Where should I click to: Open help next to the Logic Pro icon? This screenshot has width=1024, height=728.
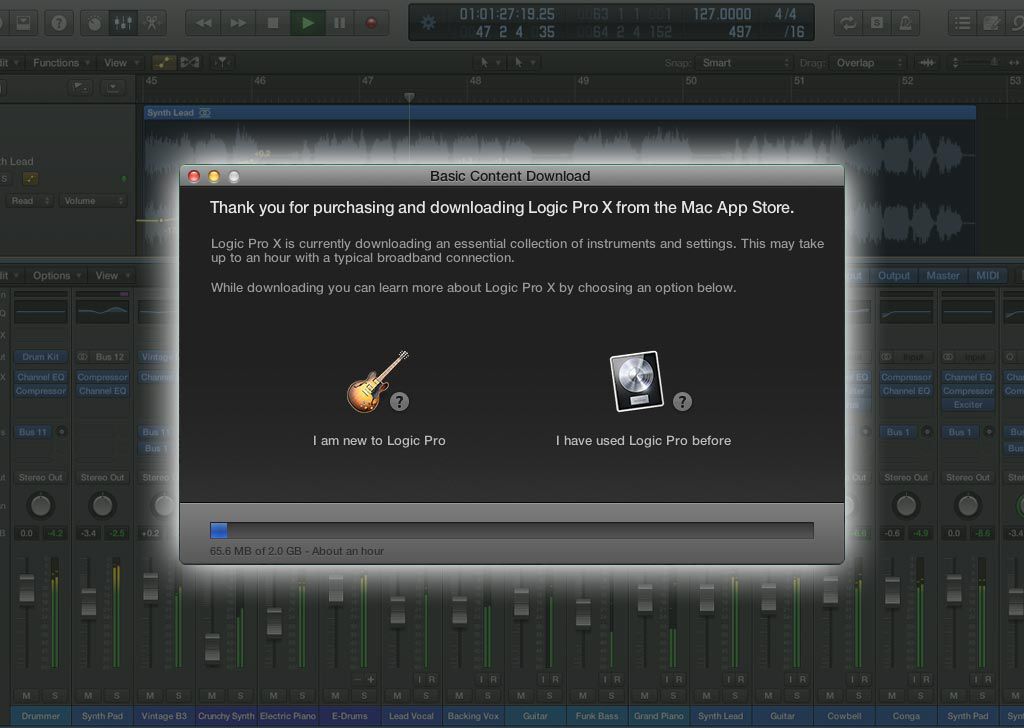point(682,402)
